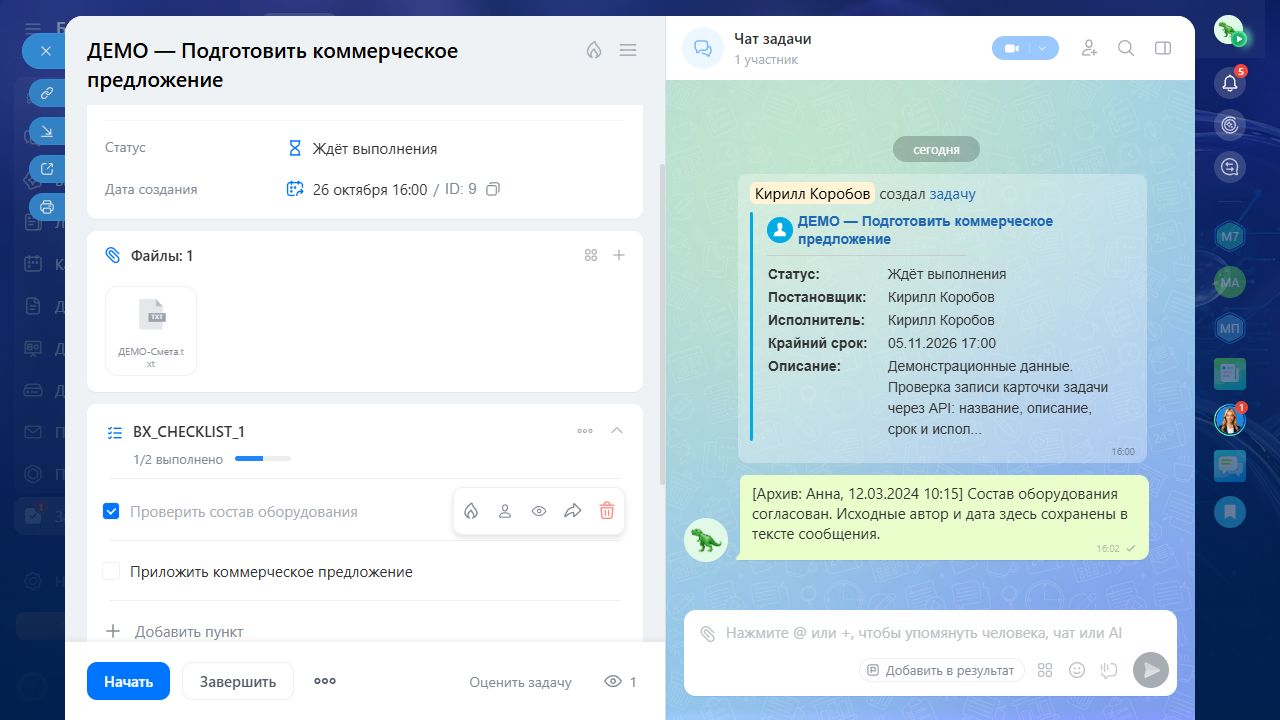Uncheck Проверить состав оборудования

111,511
